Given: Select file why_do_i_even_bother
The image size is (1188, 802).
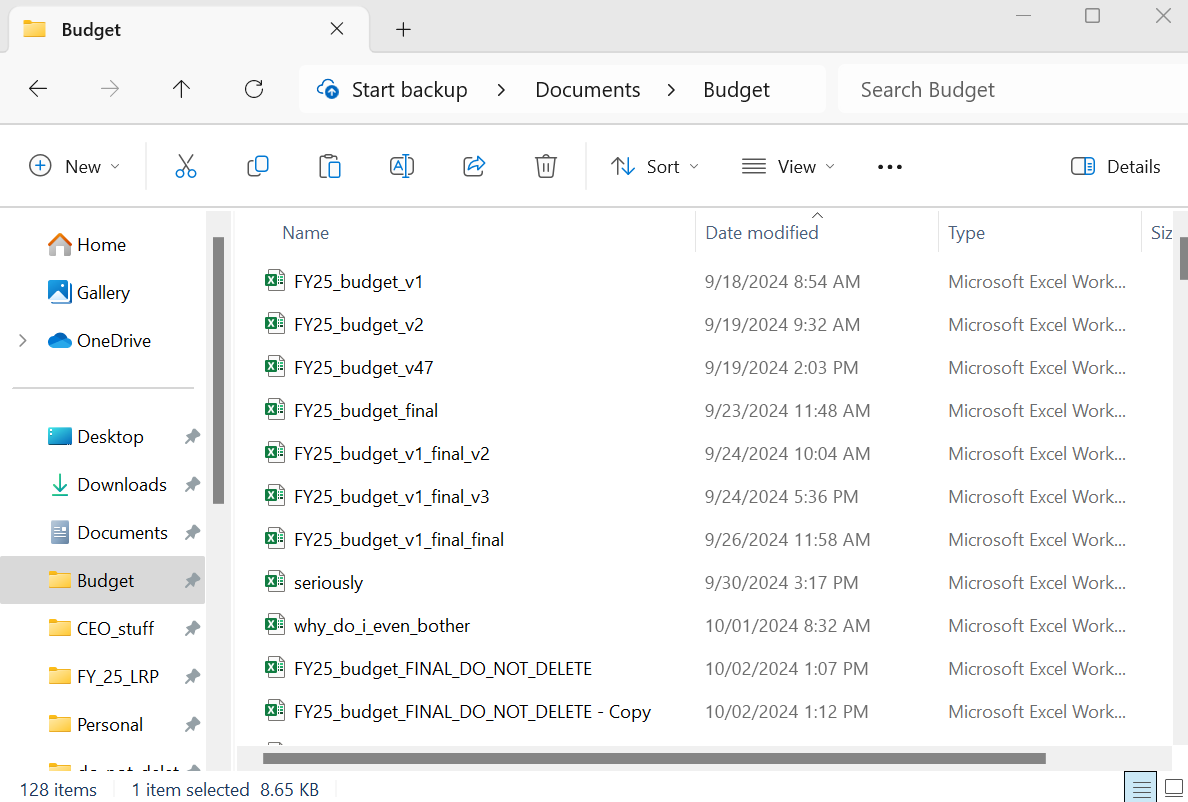Looking at the screenshot, I should [x=382, y=626].
